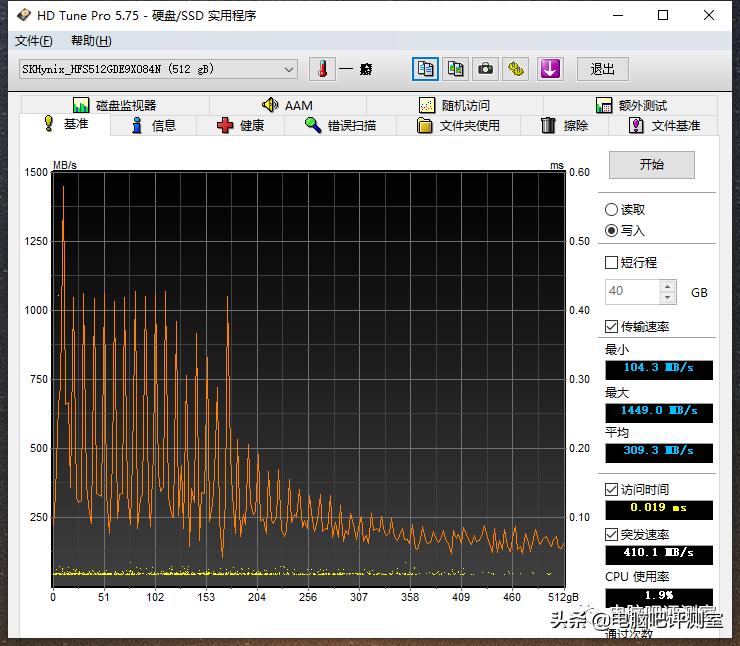Click the copy screenshot to clipboard icon
740x646 pixels.
click(455, 69)
